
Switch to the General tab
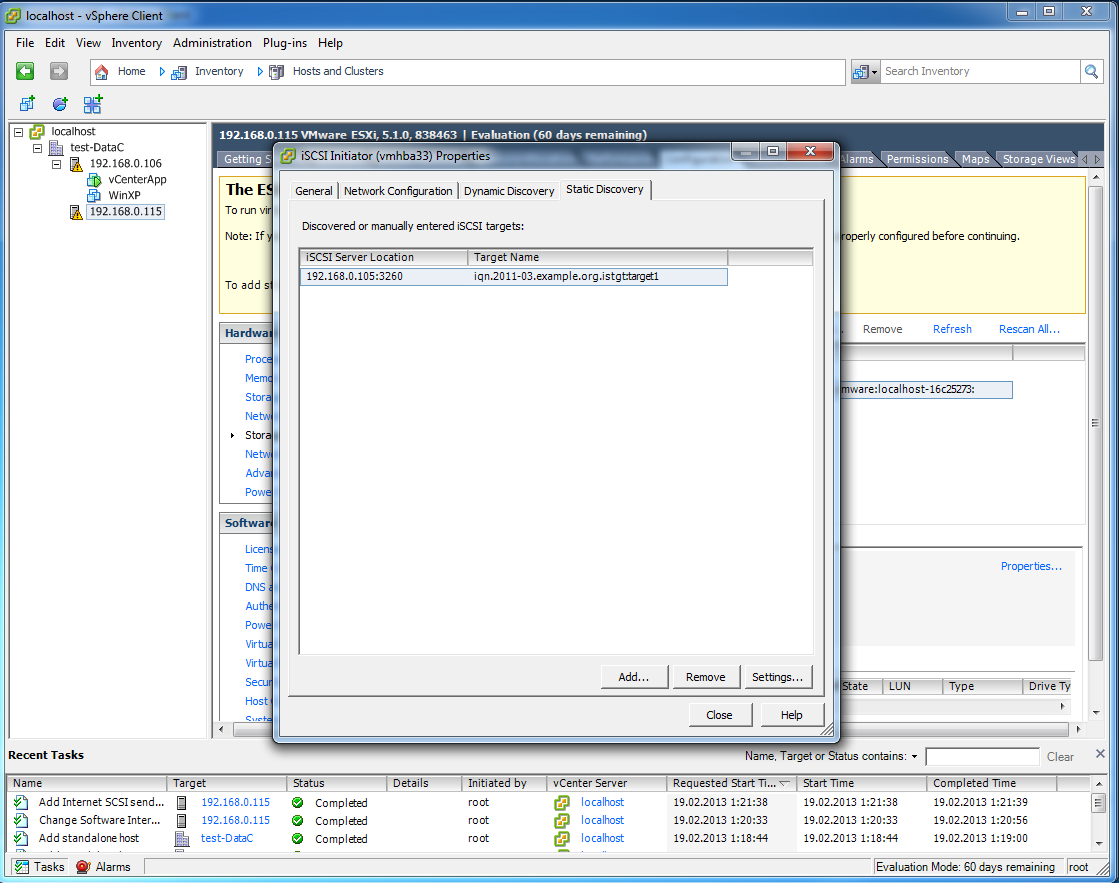coord(313,191)
